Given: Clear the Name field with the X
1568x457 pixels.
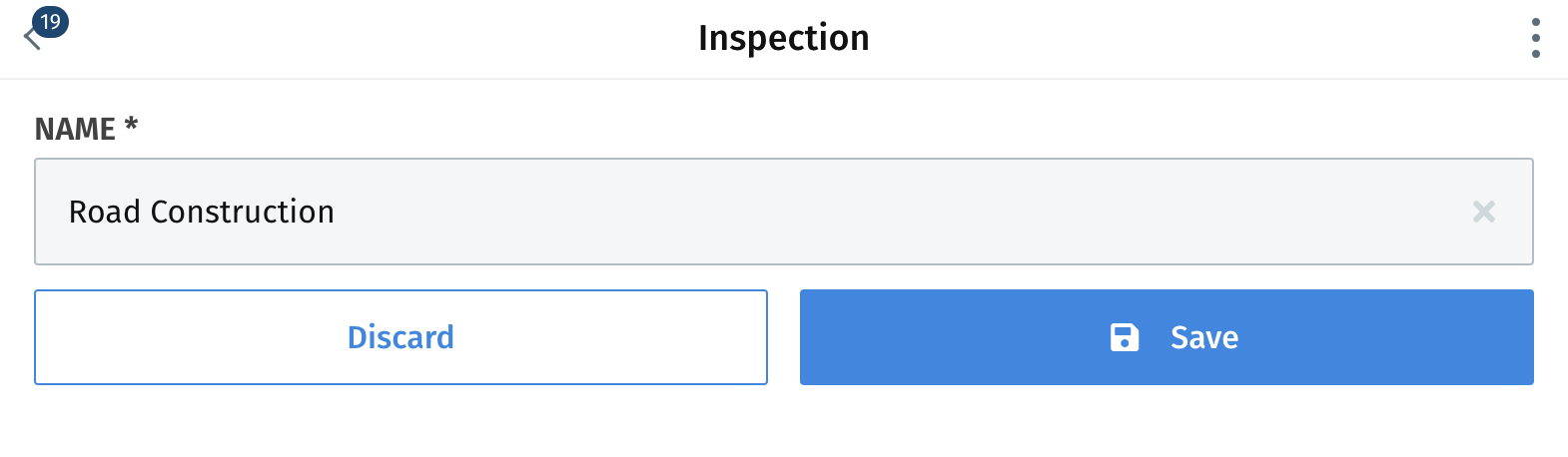Looking at the screenshot, I should 1483,212.
